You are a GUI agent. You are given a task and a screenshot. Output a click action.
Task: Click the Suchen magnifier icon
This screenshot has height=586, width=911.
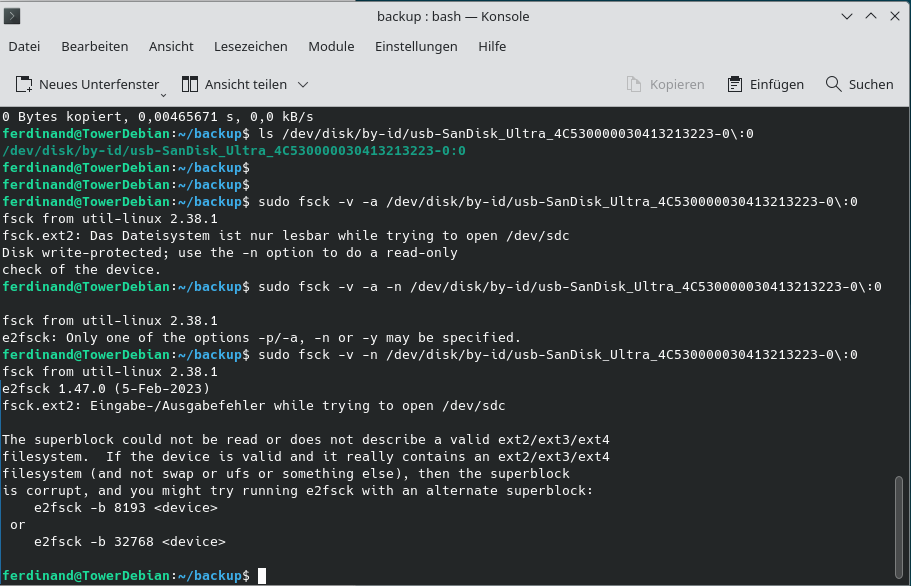click(833, 84)
